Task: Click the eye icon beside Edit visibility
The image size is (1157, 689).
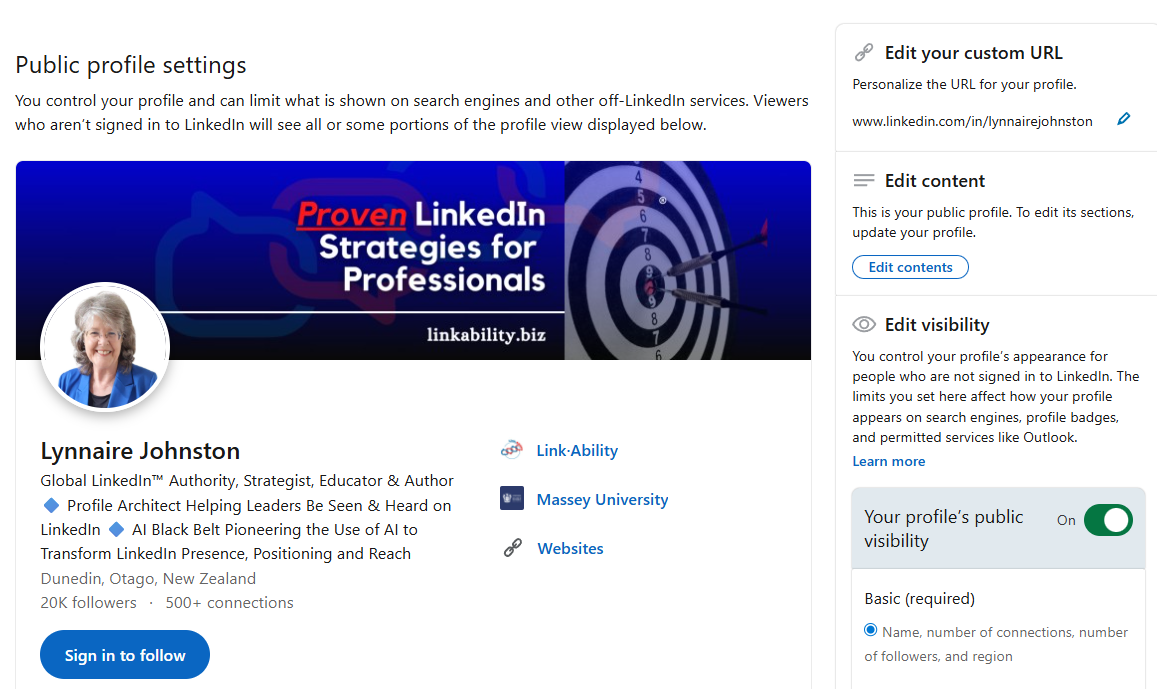Action: [863, 325]
